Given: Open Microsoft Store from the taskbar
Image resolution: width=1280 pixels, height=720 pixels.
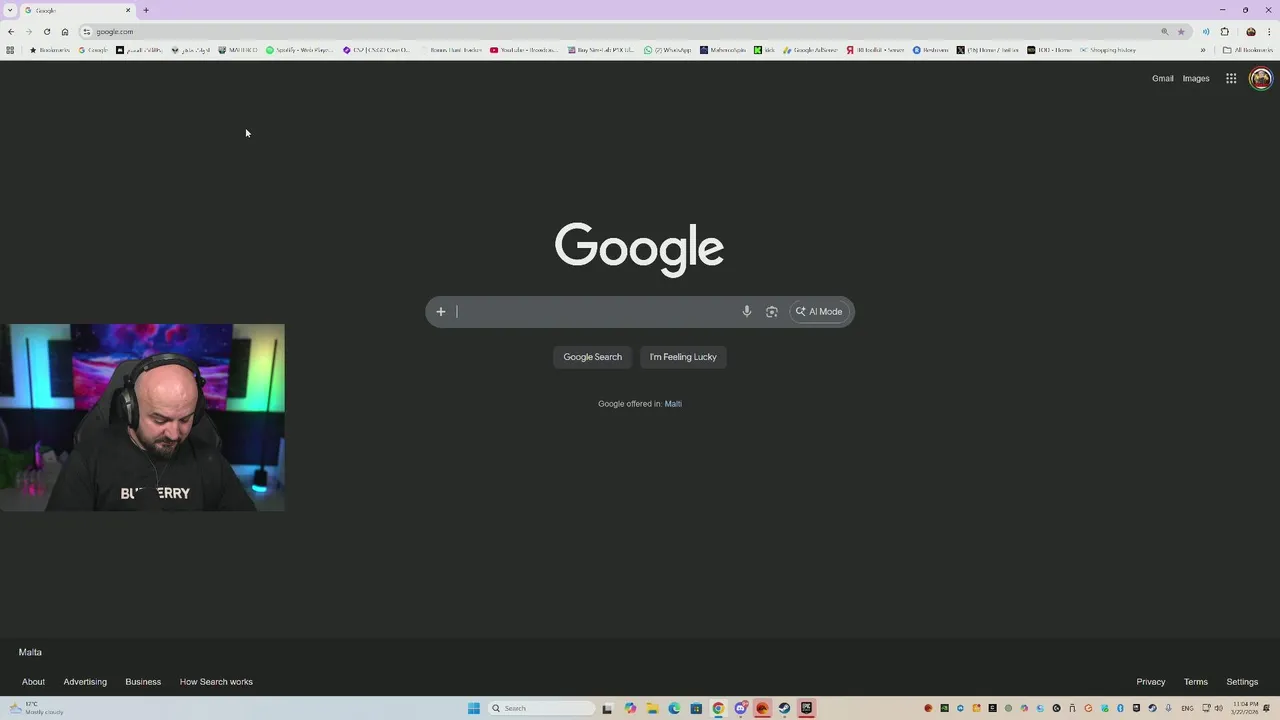Looking at the screenshot, I should pyautogui.click(x=696, y=708).
